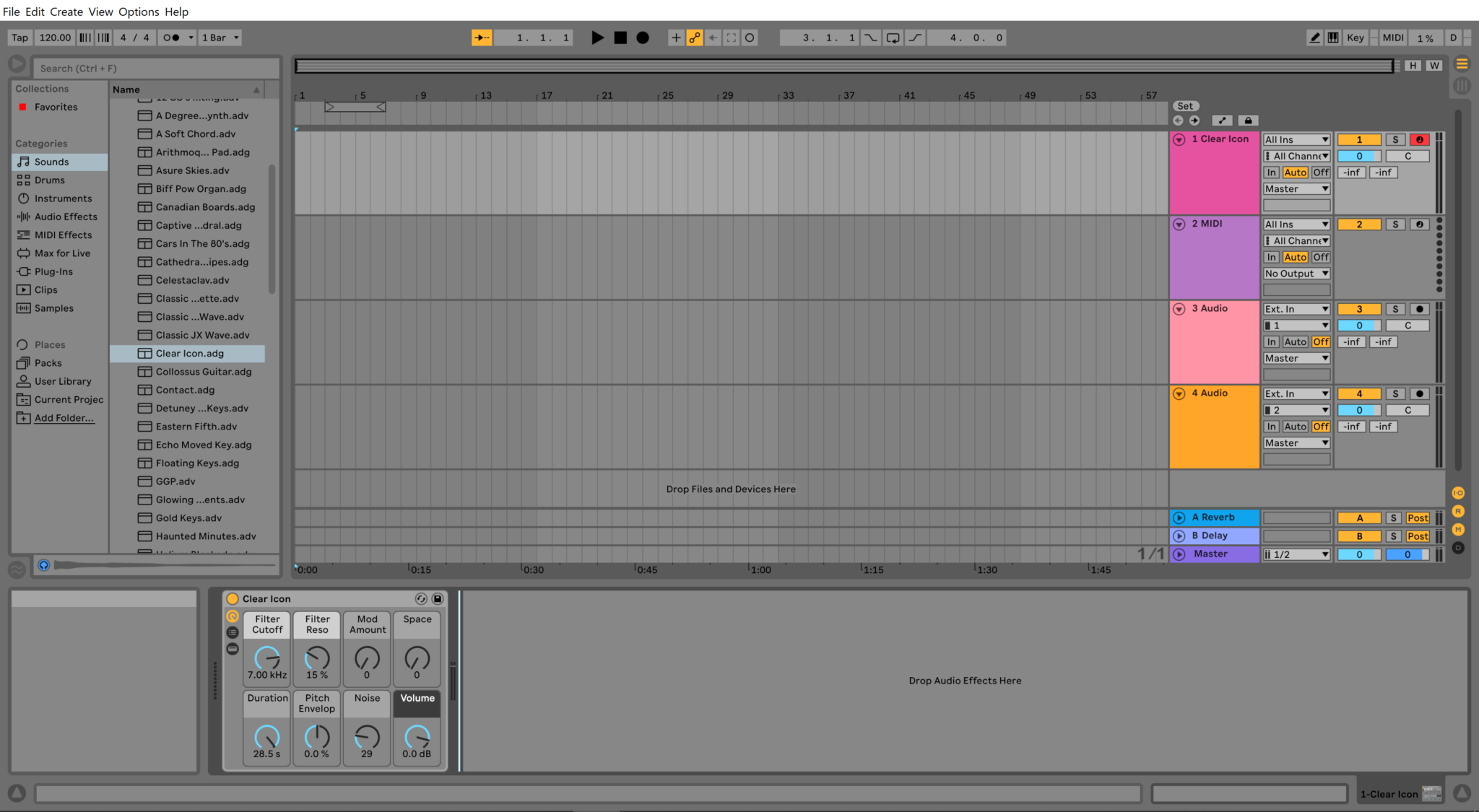Click the browser Search field
Screen dimensions: 1479x812
point(156,68)
